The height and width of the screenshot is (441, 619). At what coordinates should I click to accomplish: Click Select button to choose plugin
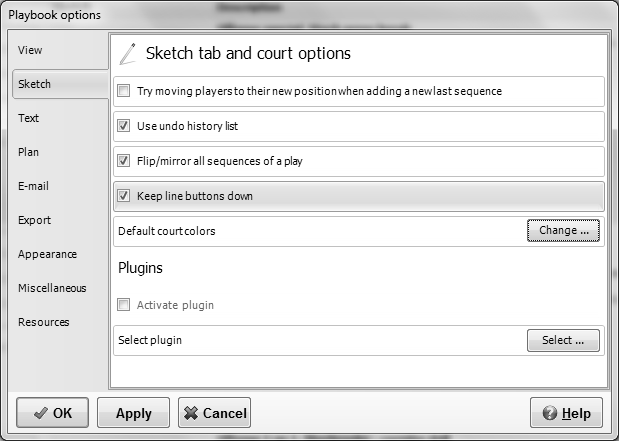pos(563,340)
